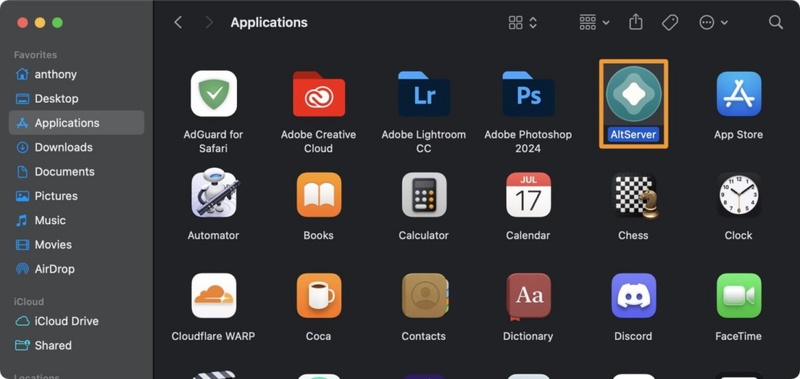
Task: Click the Adobe Photoshop 2024 label
Action: coord(528,141)
